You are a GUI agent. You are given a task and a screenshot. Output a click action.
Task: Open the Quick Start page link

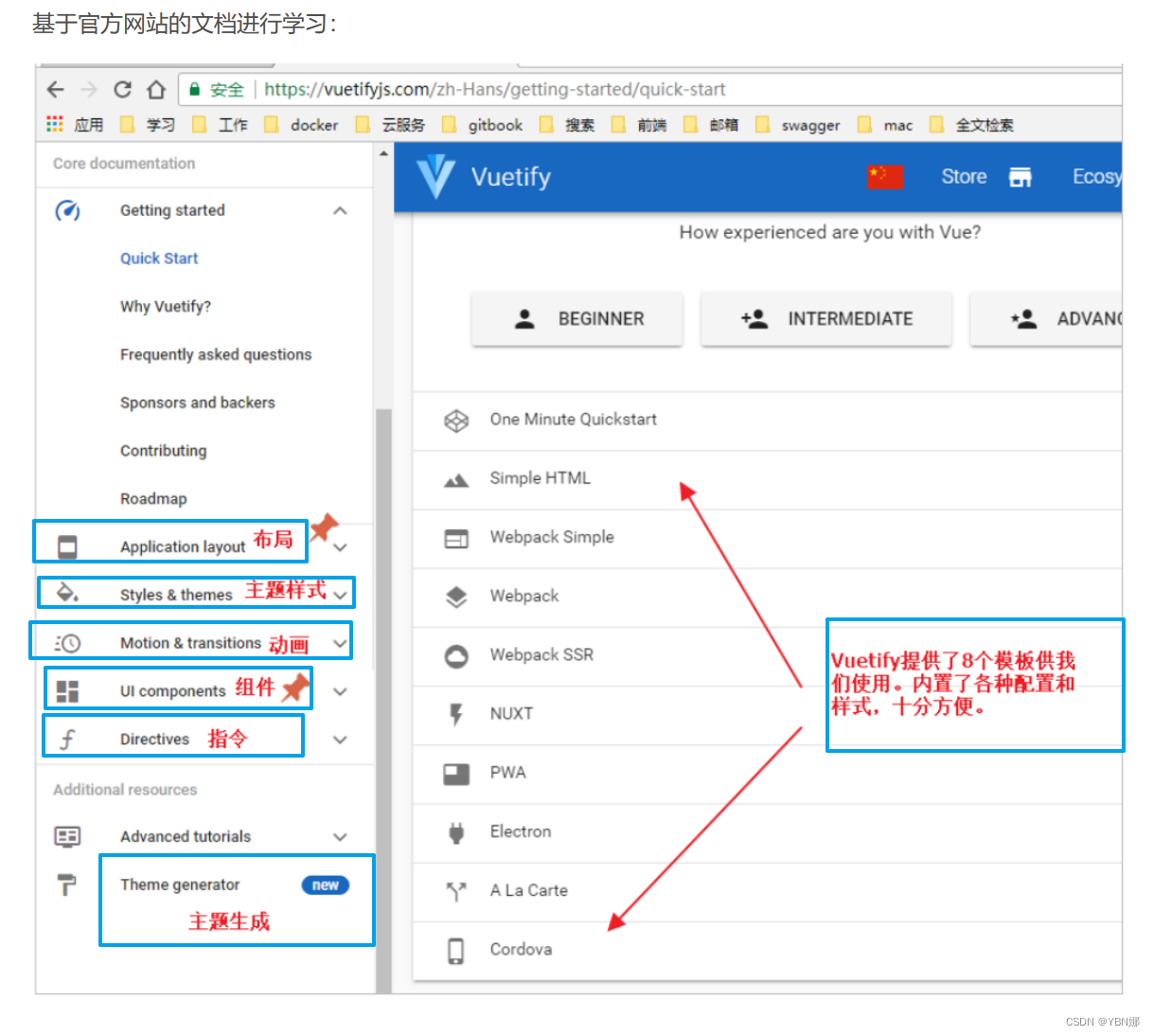tap(158, 258)
